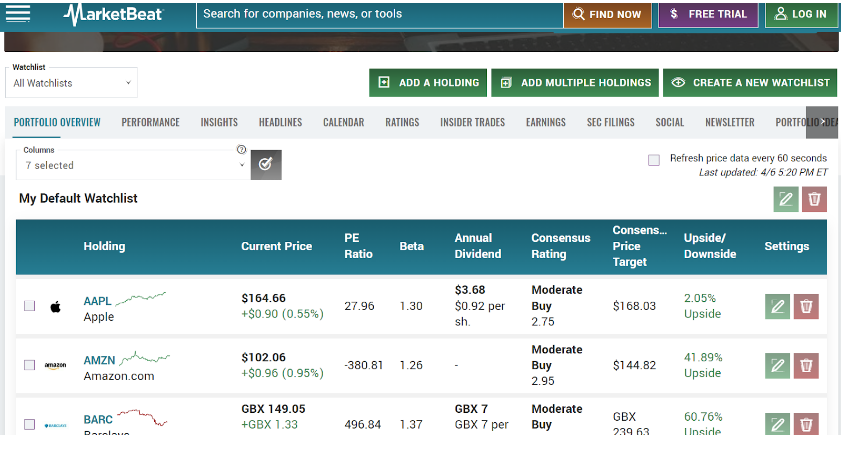
Task: Check the Apple AAPL row checkbox
Action: point(30,306)
